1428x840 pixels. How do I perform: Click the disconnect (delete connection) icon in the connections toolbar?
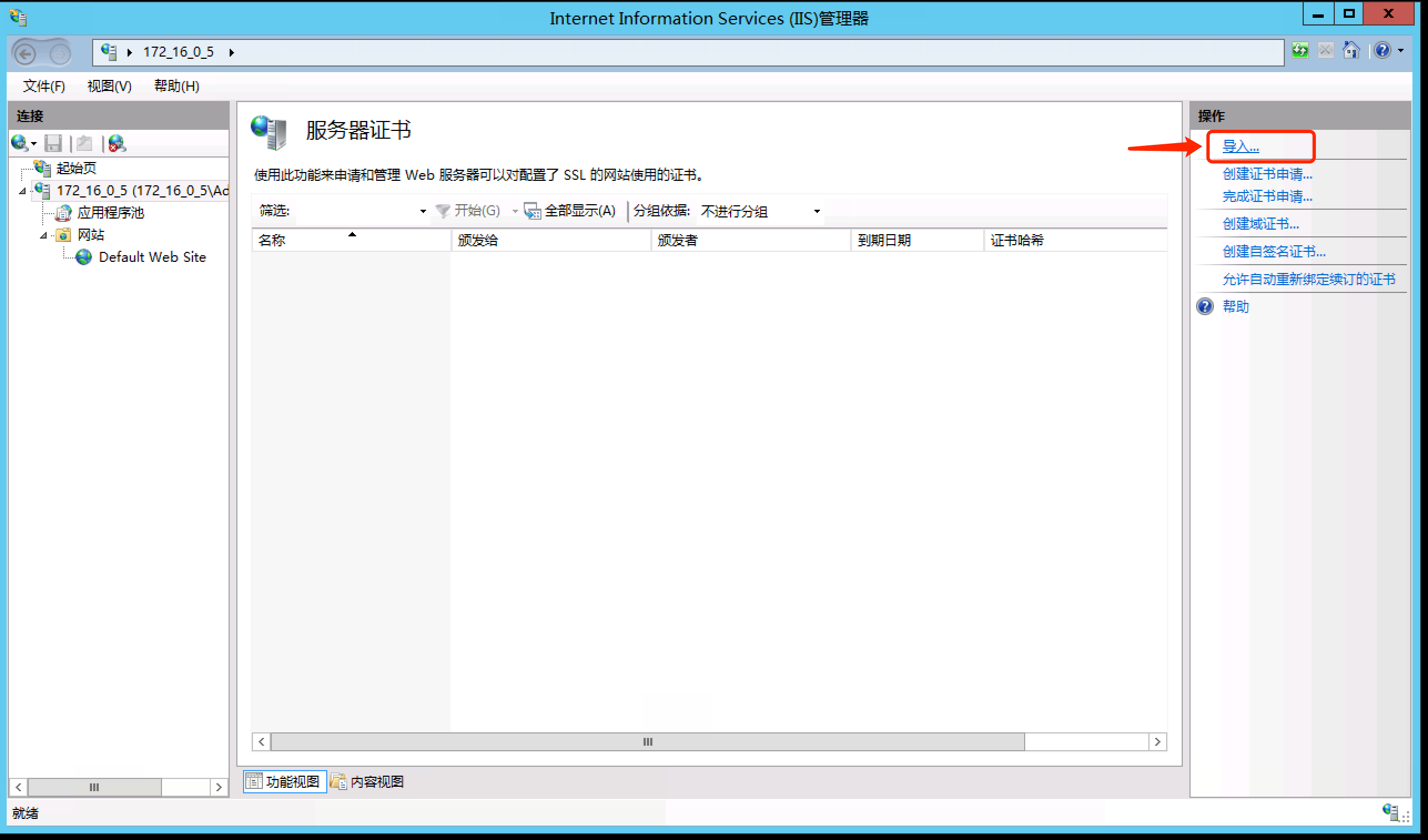pyautogui.click(x=117, y=143)
